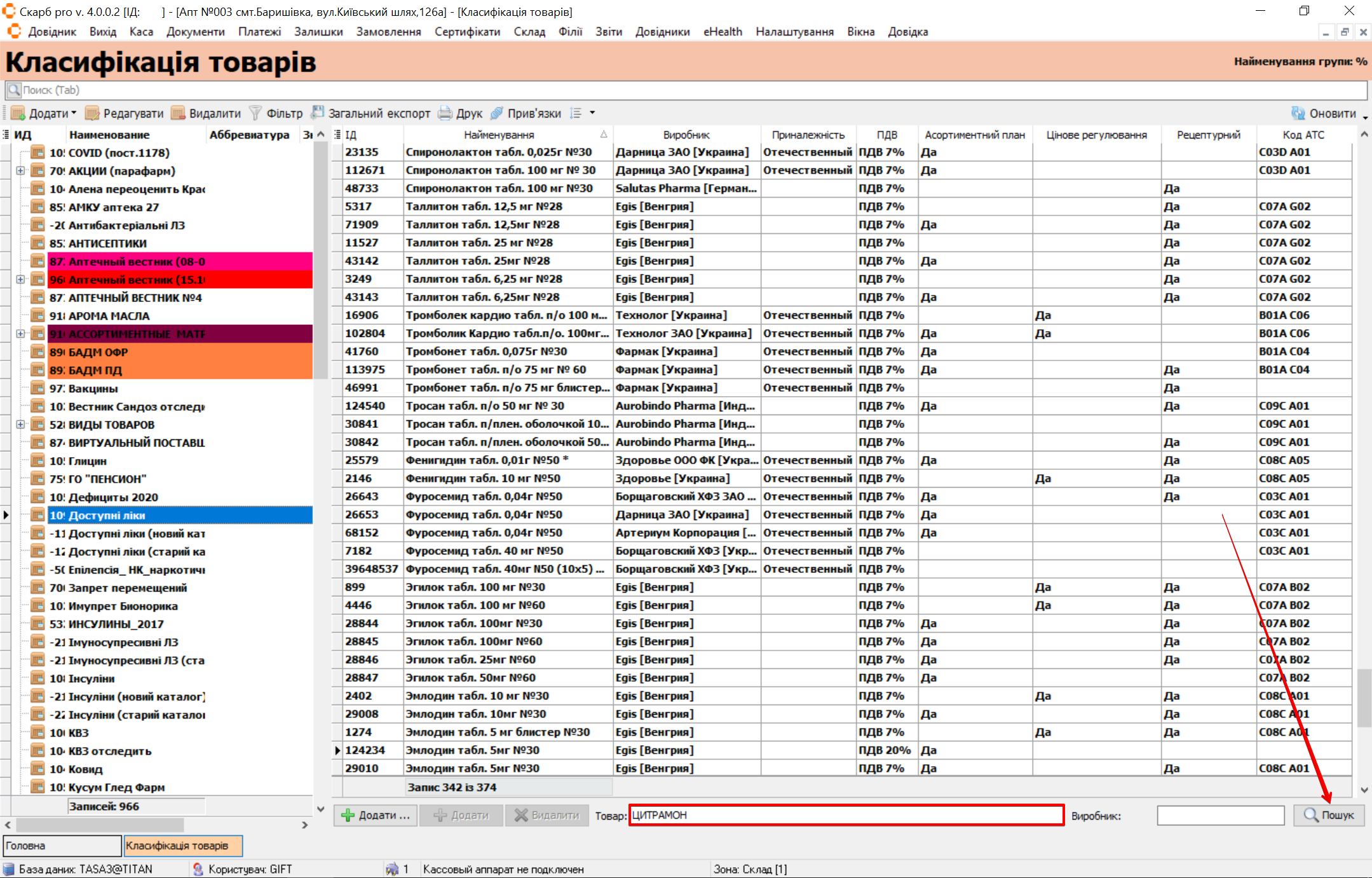Open Прив'язки links tool
Image resolution: width=1372 pixels, height=878 pixels.
497,113
